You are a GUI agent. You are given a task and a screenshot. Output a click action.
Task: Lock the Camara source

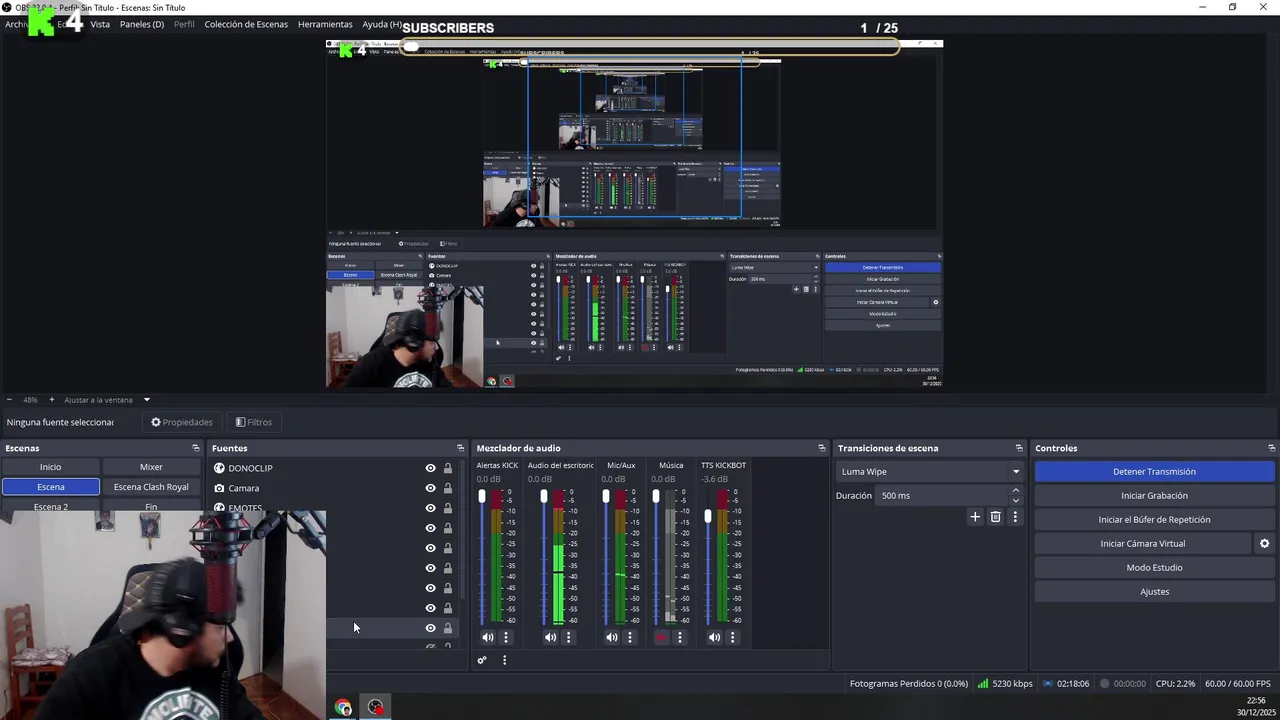[447, 488]
